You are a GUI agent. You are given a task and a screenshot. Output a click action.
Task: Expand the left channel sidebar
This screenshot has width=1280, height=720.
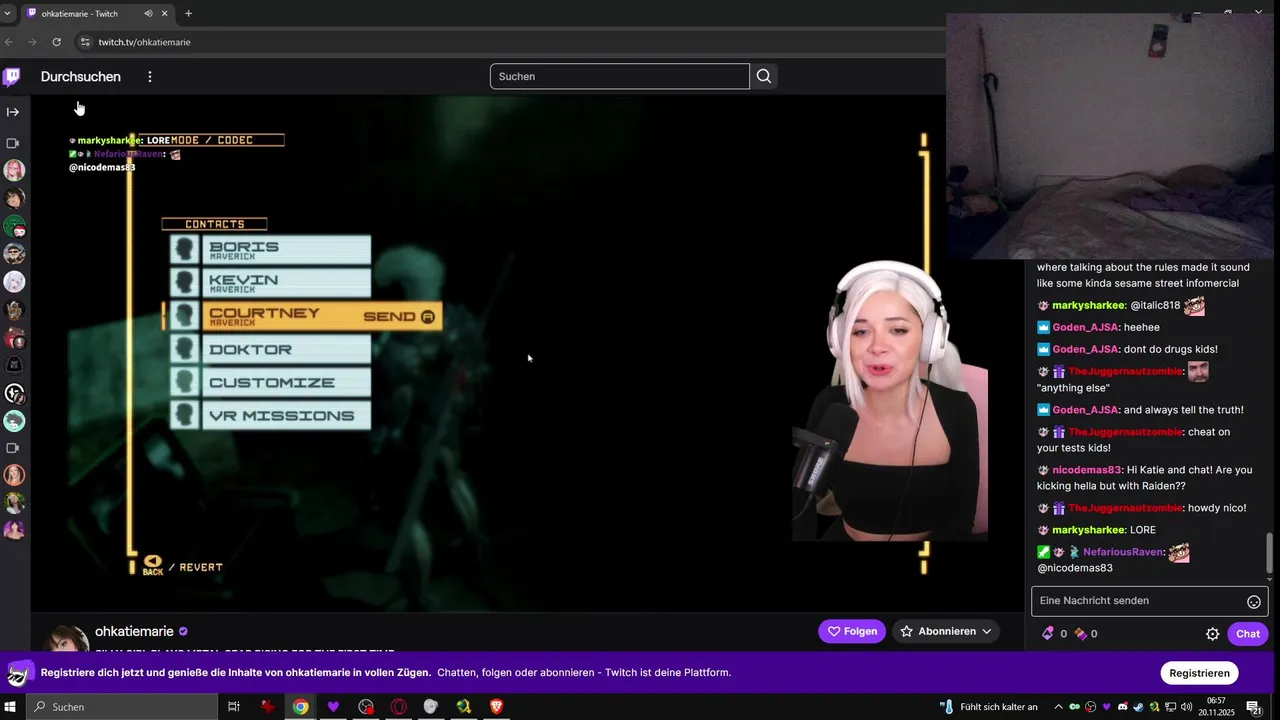13,112
